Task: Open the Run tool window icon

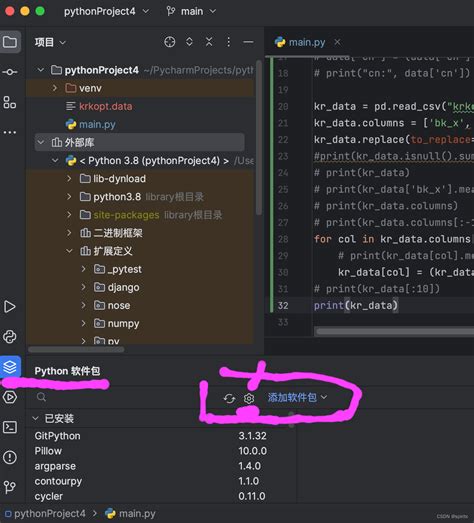Action: coord(10,307)
